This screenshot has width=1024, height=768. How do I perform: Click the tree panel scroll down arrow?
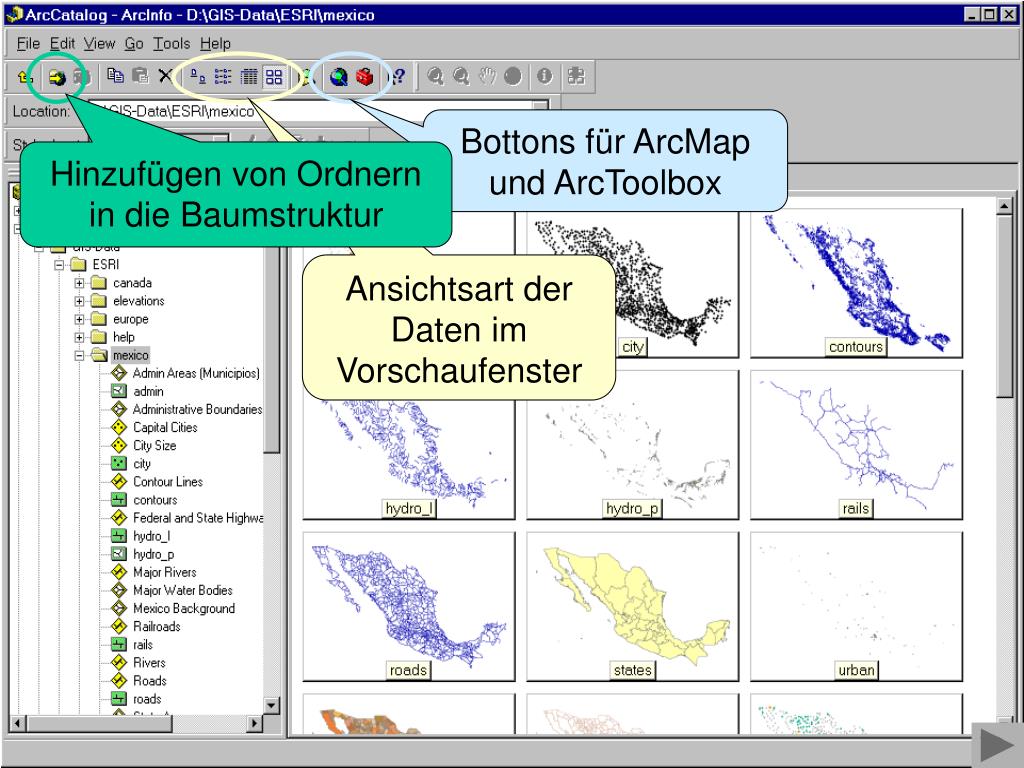pyautogui.click(x=272, y=705)
